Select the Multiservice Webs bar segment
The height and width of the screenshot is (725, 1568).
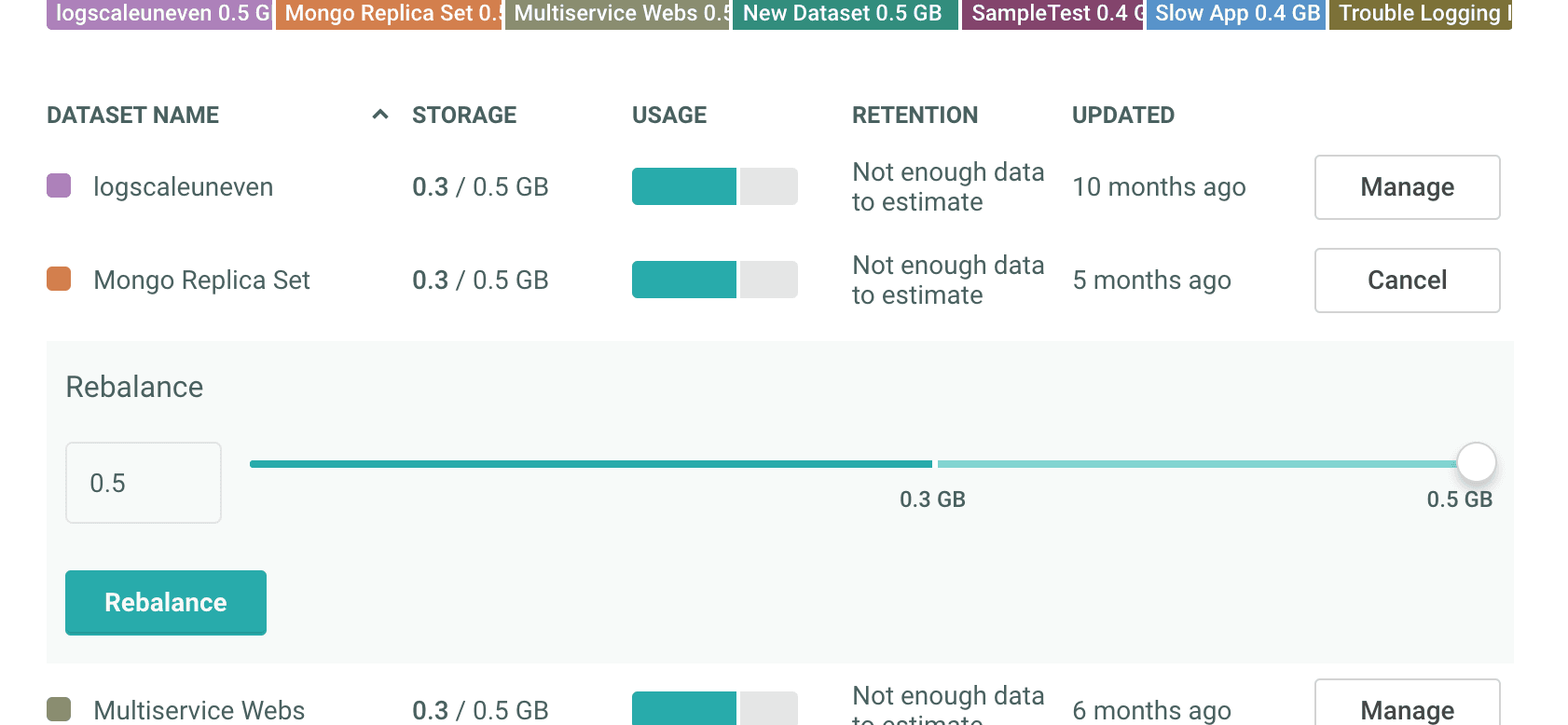pos(617,14)
